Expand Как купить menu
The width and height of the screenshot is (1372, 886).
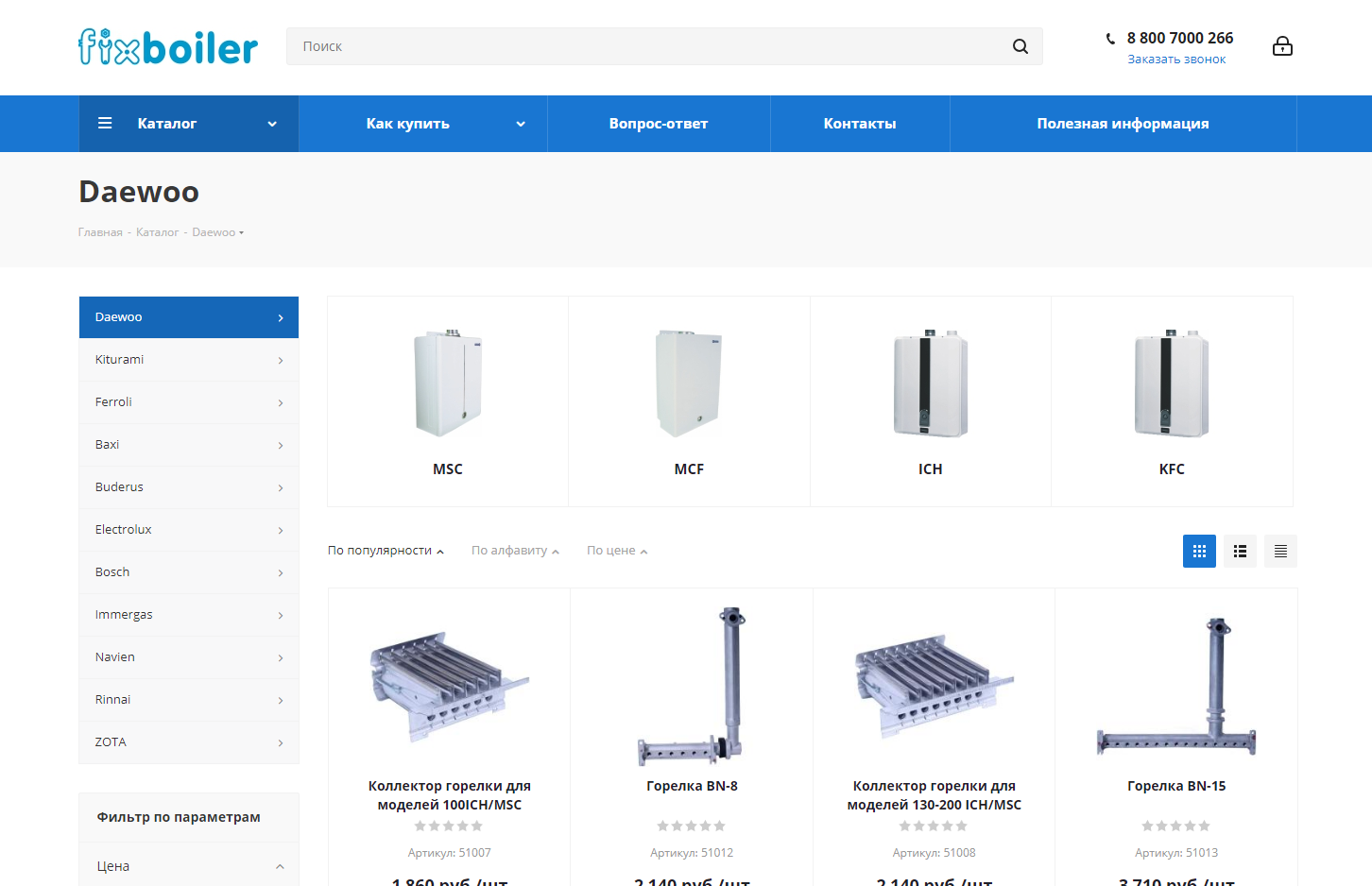coord(423,124)
